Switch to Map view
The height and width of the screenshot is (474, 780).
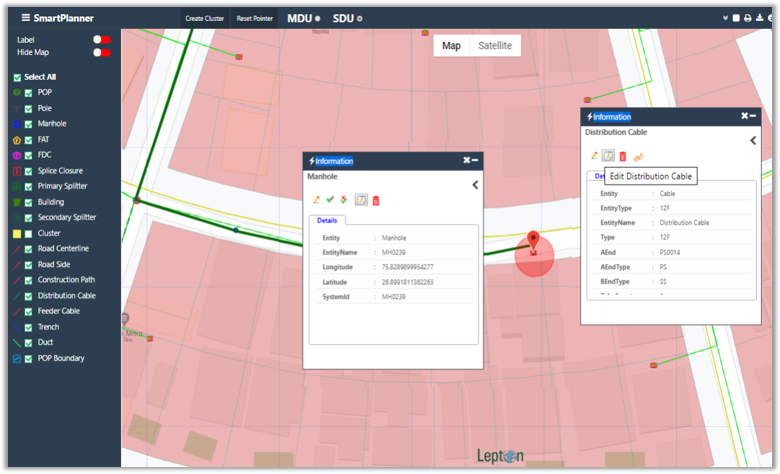(x=451, y=46)
